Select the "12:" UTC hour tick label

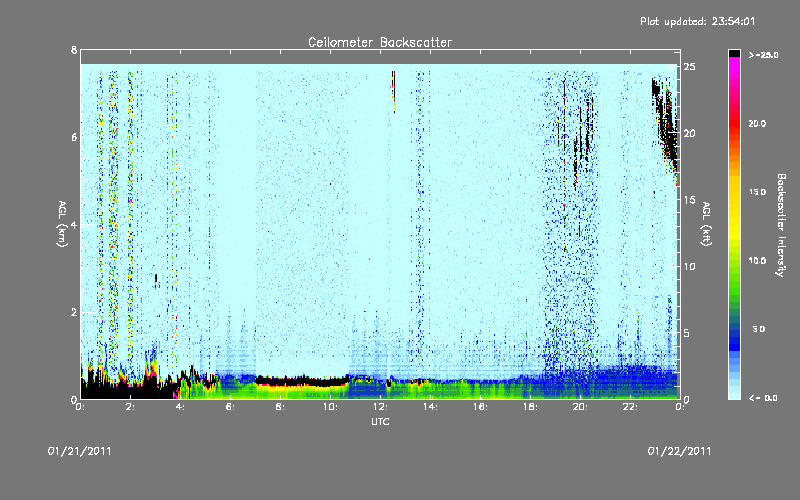tap(380, 407)
